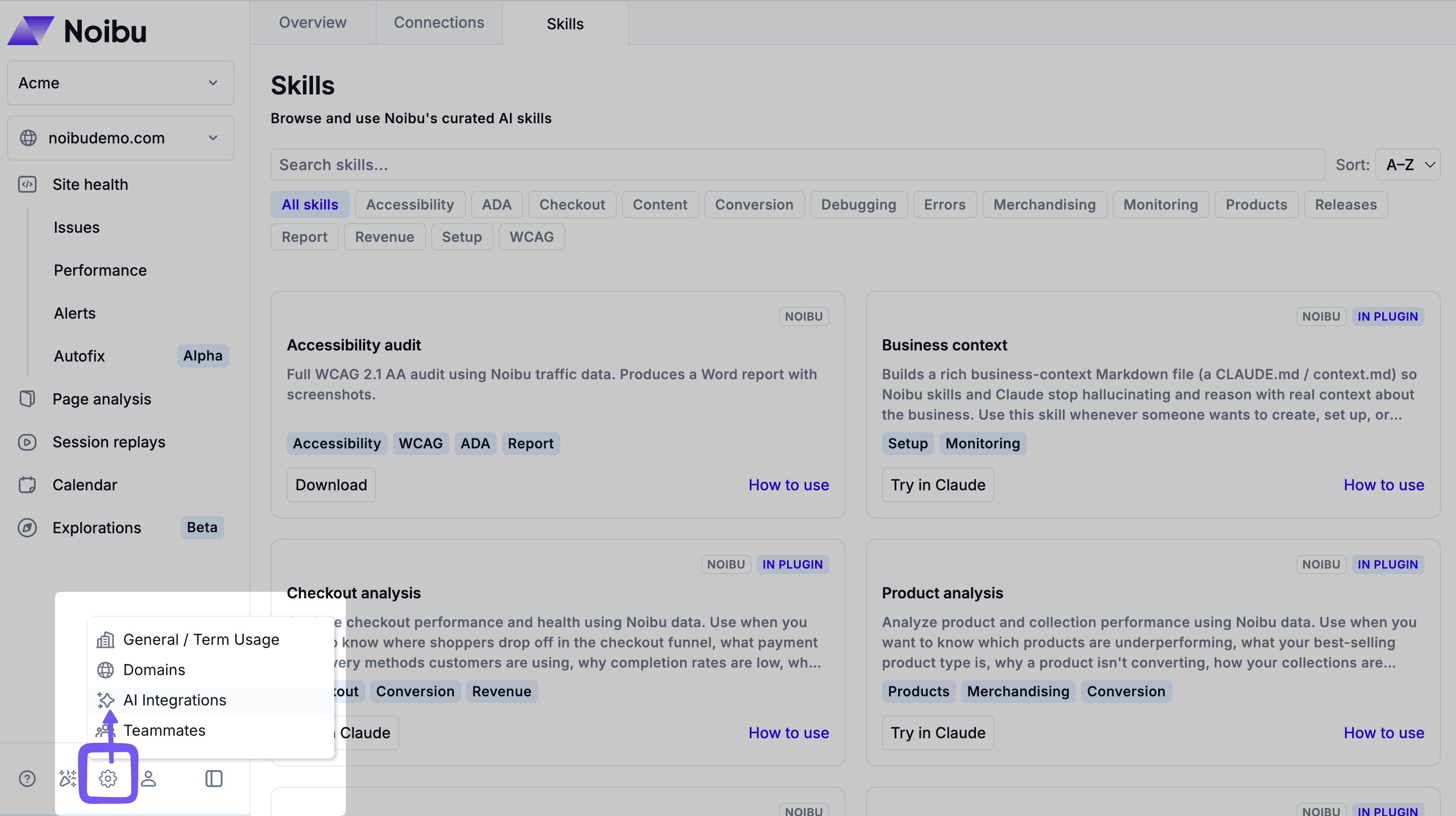Select the All skills filter chip
The width and height of the screenshot is (1456, 816).
coord(310,205)
